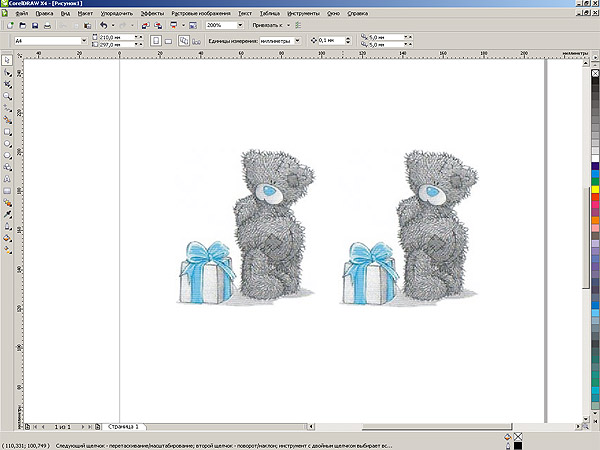The width and height of the screenshot is (600, 450).
Task: Select the Table tool
Action: 7,191
